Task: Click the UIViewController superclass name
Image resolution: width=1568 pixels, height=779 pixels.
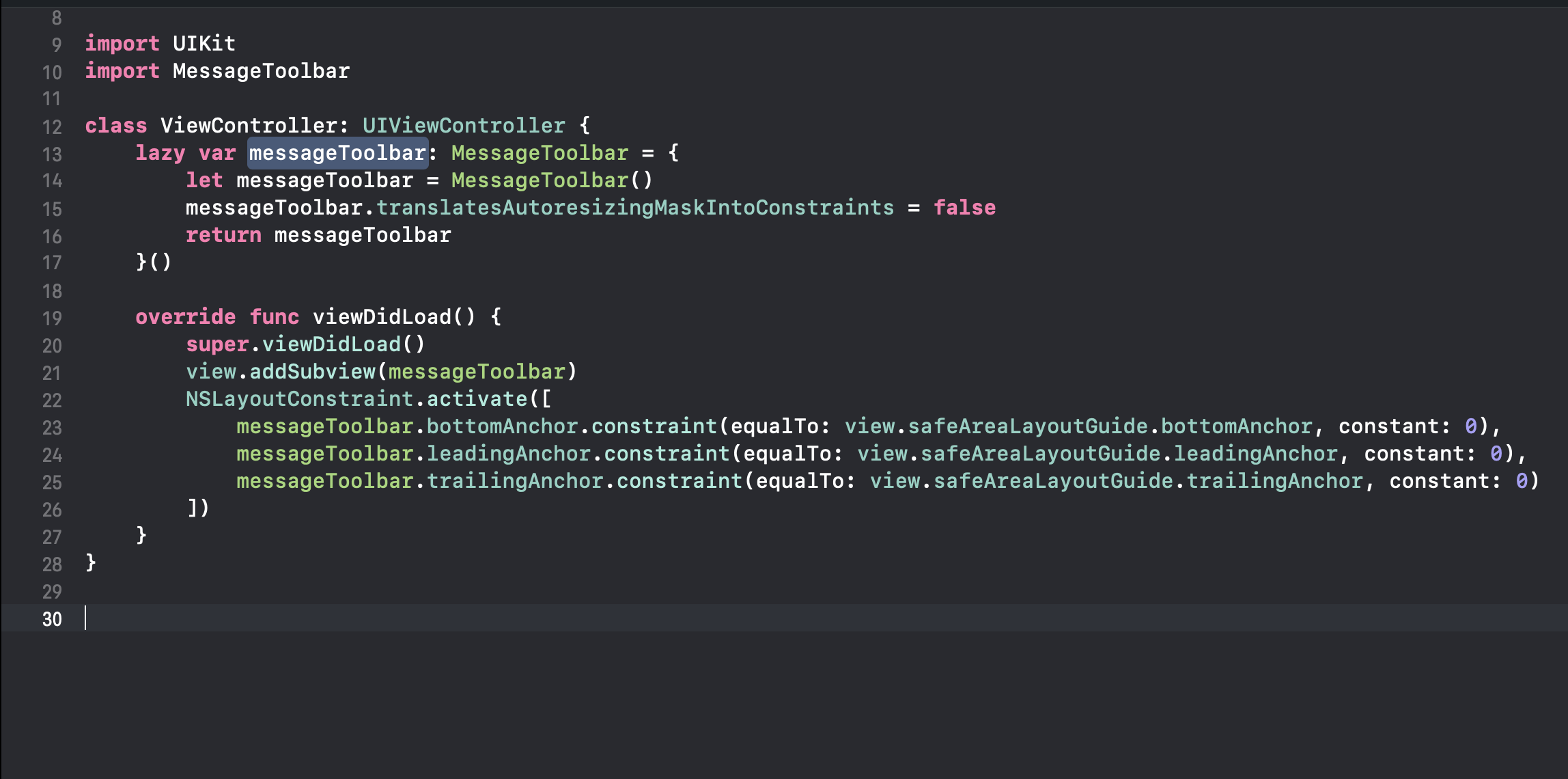Action: (464, 126)
